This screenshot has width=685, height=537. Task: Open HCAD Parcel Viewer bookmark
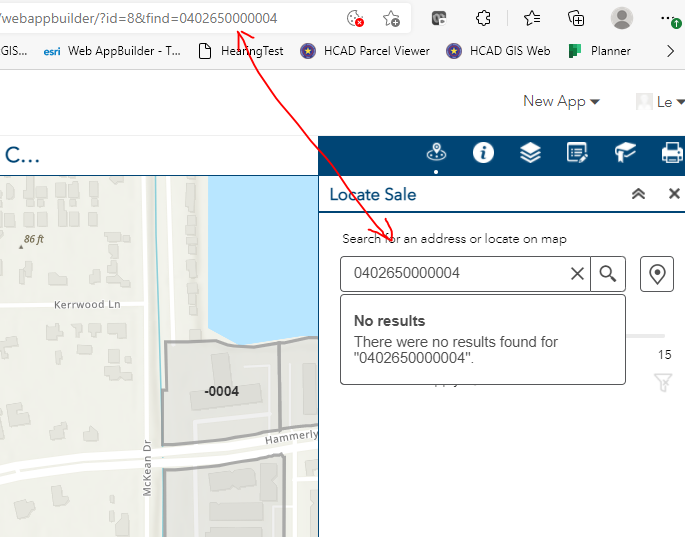point(365,51)
